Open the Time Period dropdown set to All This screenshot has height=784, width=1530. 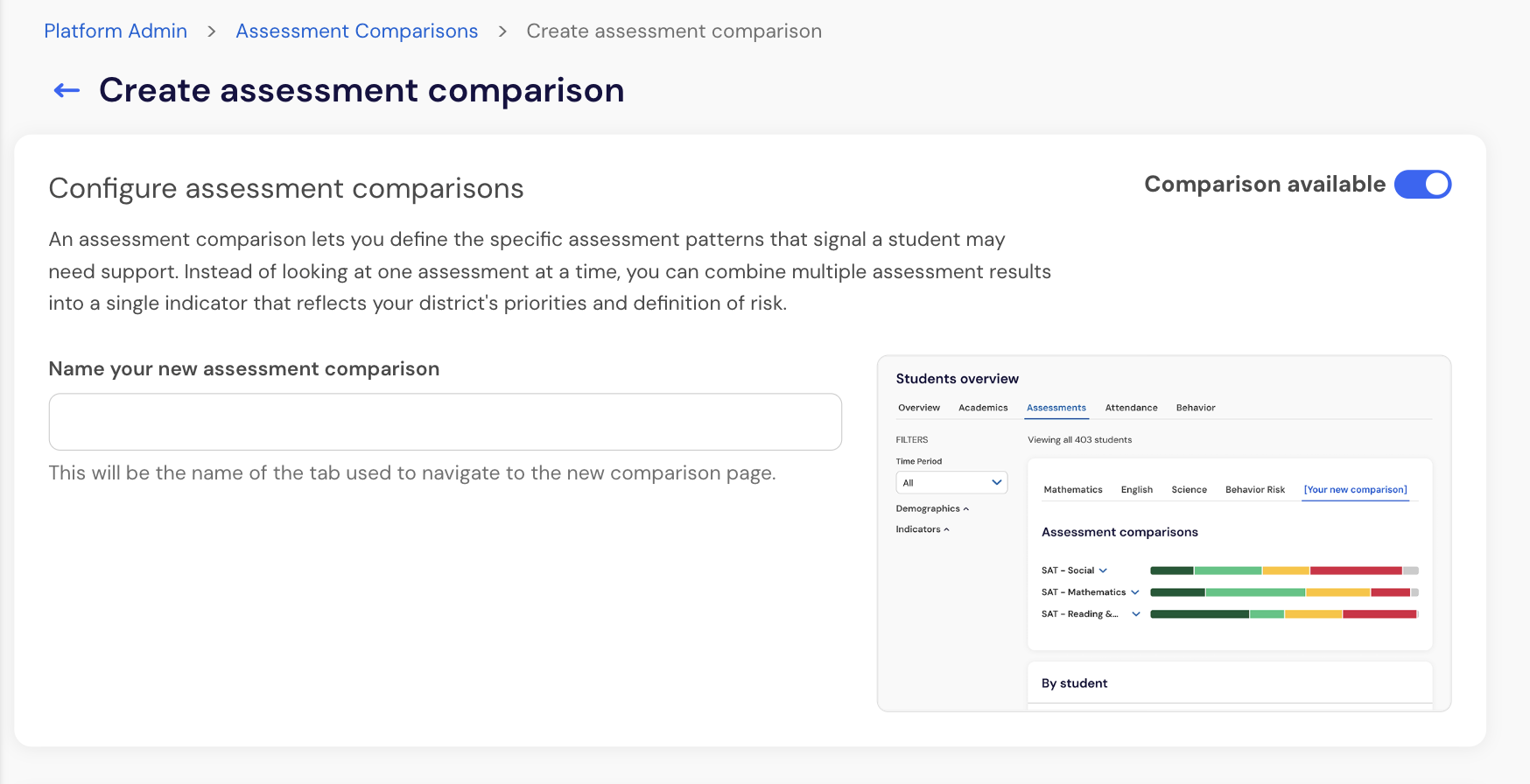click(951, 482)
